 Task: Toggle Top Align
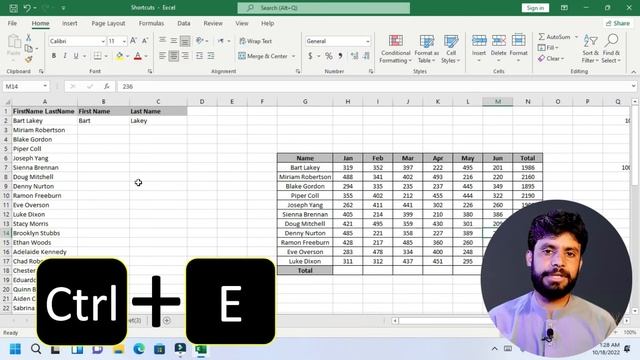point(162,41)
